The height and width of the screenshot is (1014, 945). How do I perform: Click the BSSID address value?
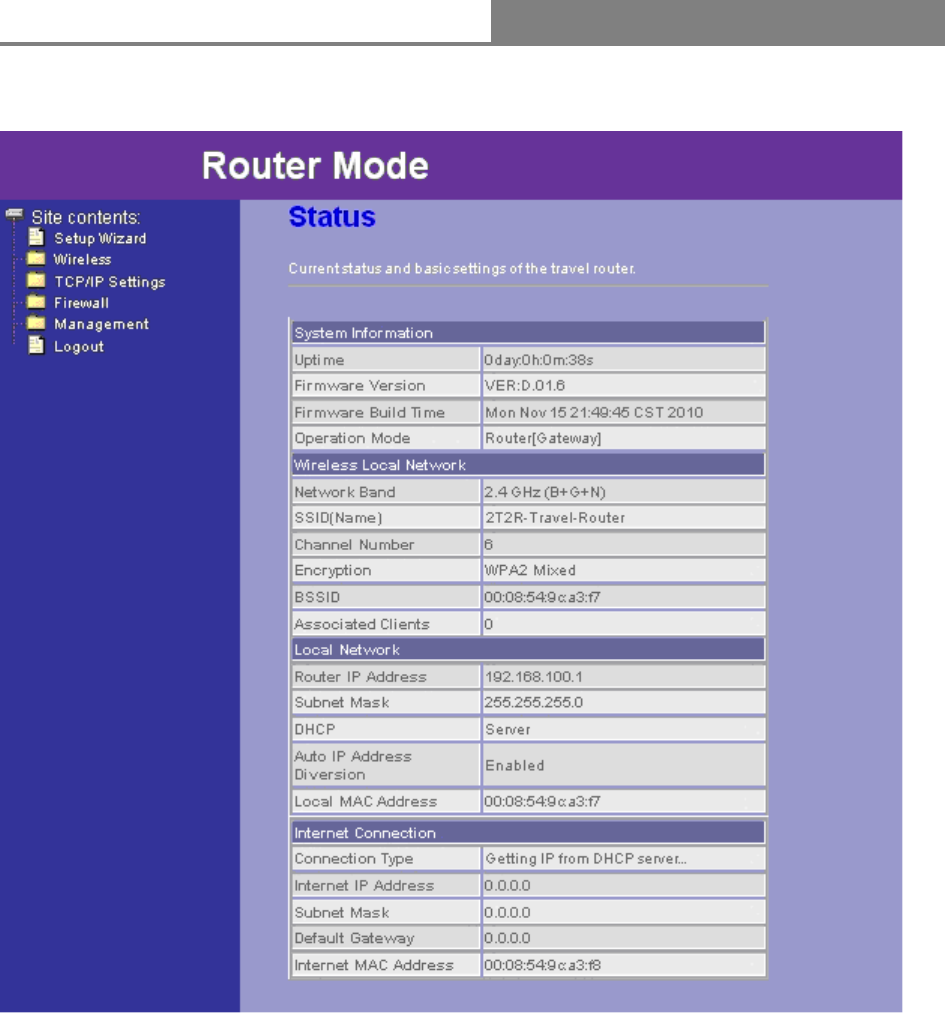tap(542, 598)
